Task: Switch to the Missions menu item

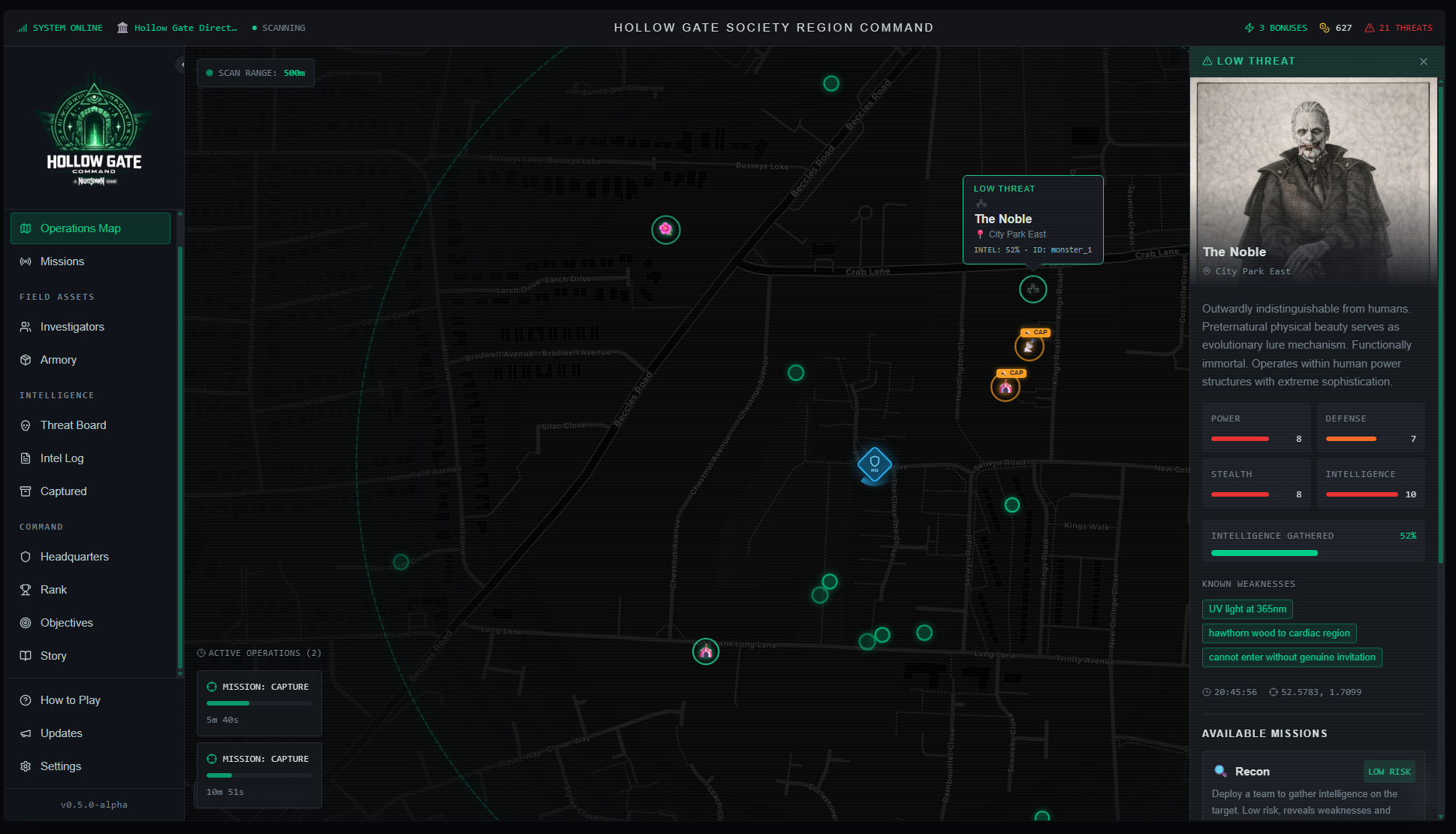Action: pyautogui.click(x=62, y=261)
